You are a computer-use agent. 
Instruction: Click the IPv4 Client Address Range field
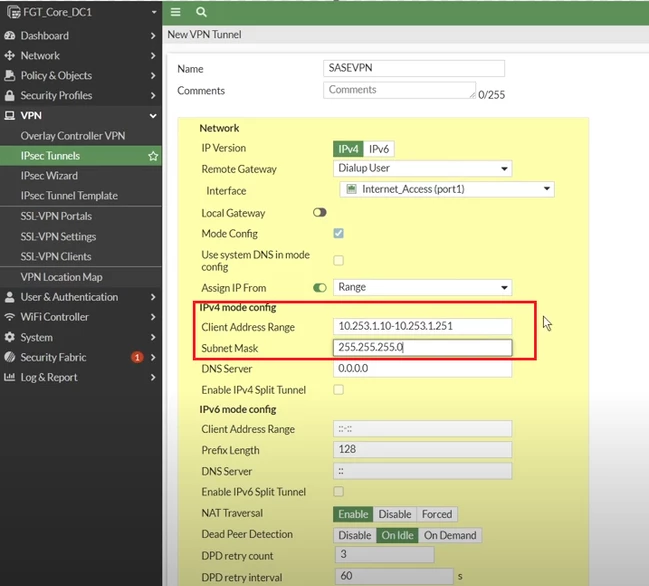point(423,326)
